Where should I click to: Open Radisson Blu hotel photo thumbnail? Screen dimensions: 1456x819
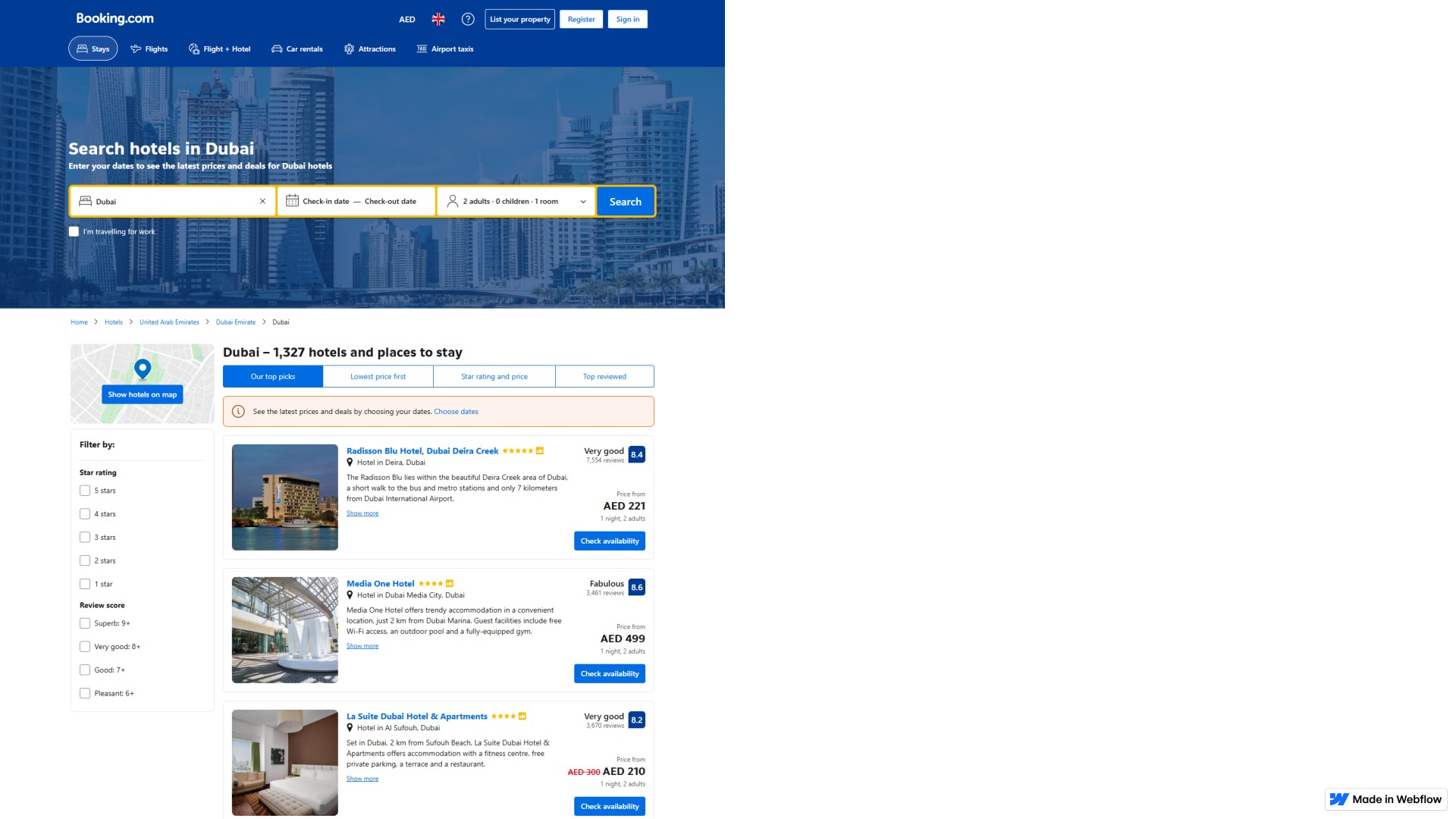tap(285, 497)
